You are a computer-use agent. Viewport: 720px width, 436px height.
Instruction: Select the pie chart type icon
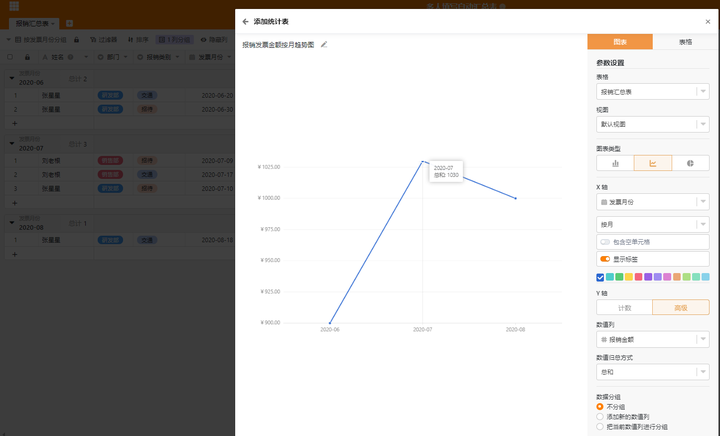690,163
